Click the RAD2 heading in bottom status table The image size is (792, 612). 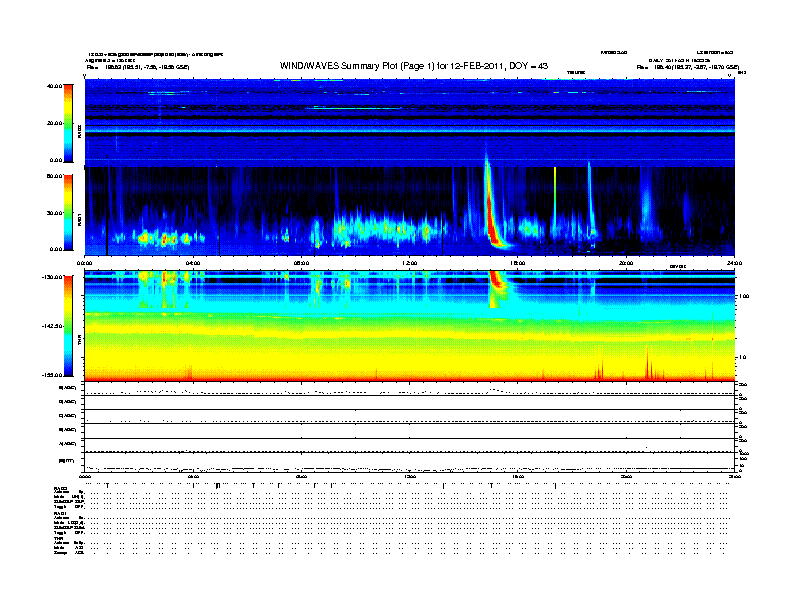point(60,488)
